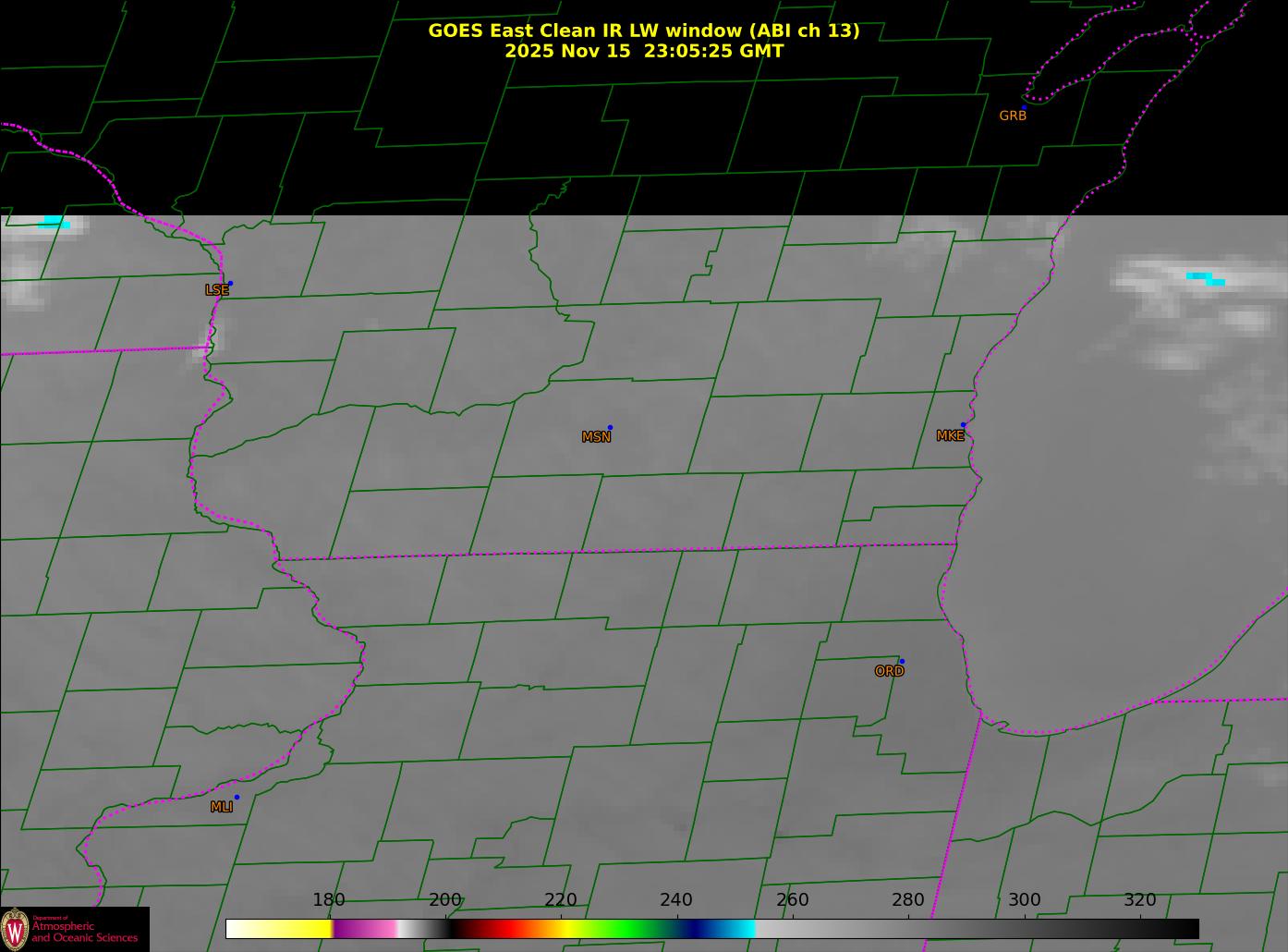Click the 320 colorbar tick label
Viewport: 1288px width, 952px height.
[1140, 900]
